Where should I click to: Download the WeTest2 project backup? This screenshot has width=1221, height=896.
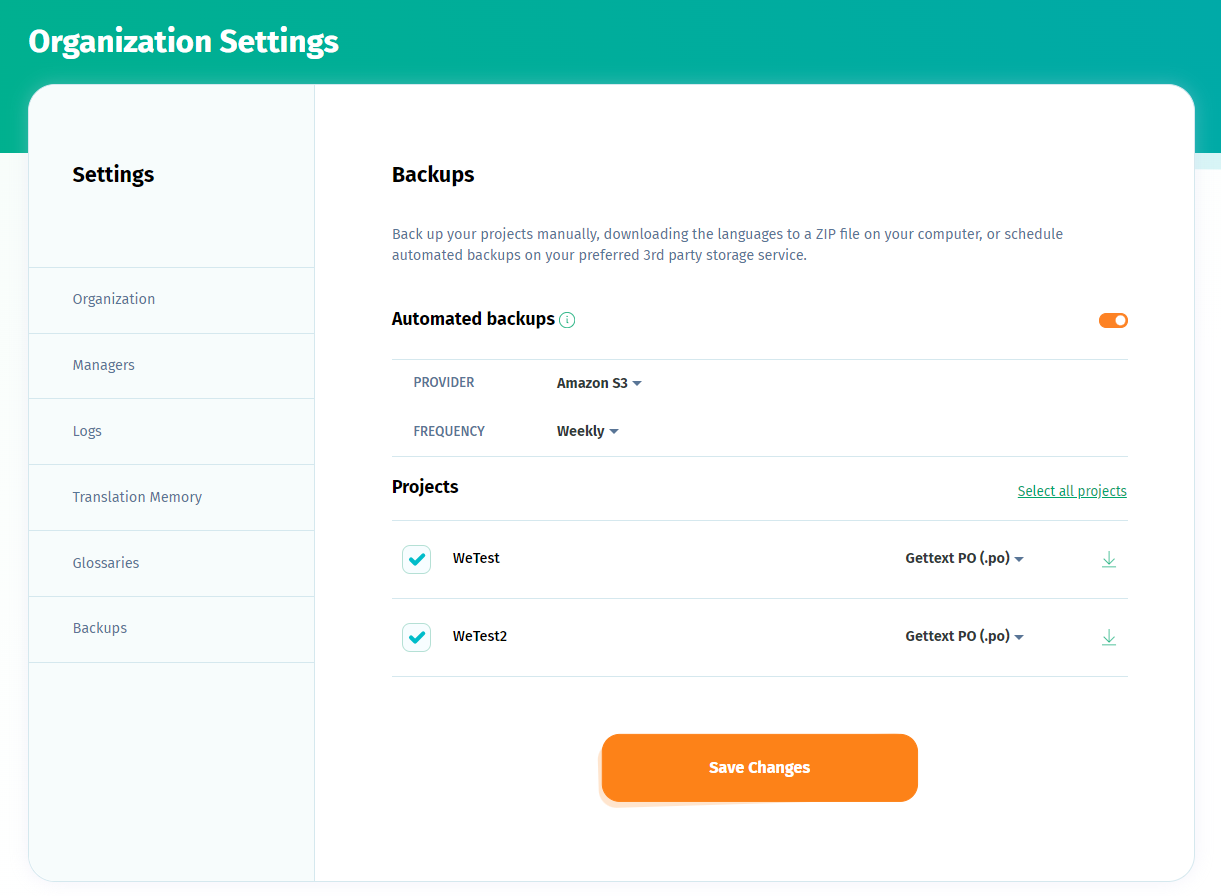[1109, 637]
